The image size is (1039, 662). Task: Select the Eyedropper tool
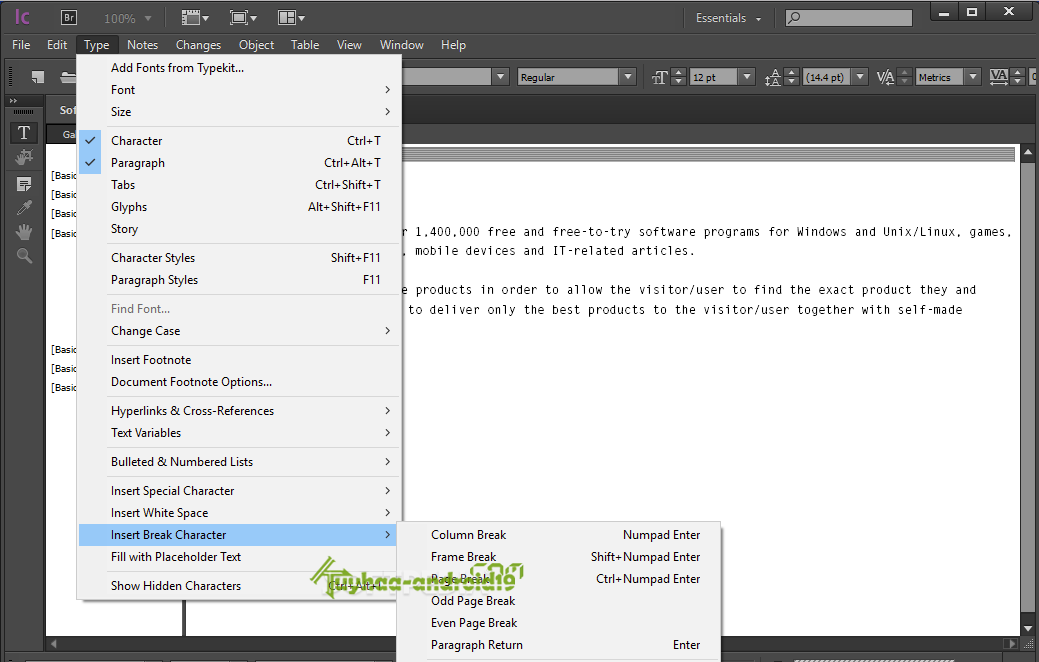pyautogui.click(x=24, y=208)
